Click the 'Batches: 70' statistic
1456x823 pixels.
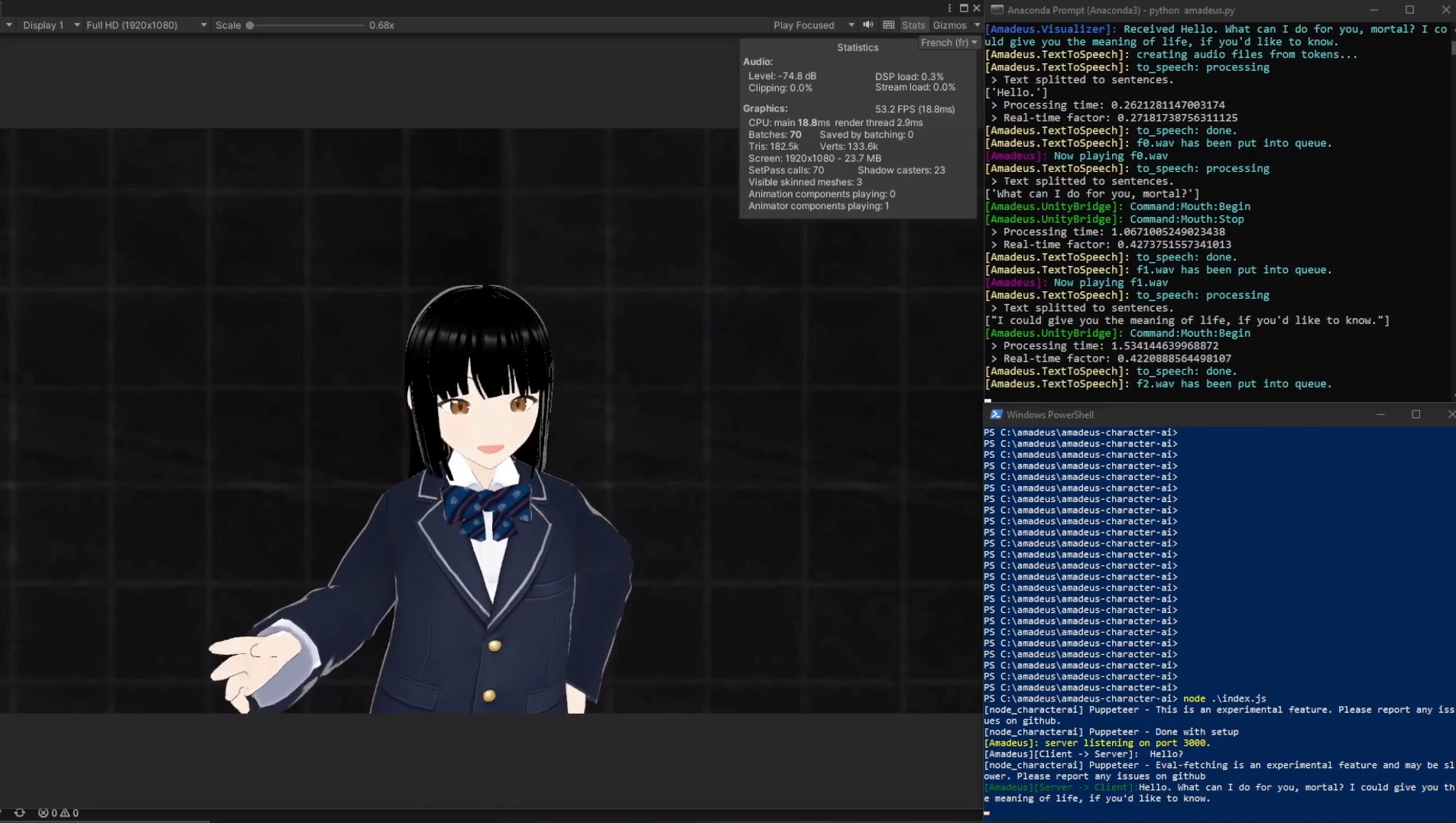(775, 134)
